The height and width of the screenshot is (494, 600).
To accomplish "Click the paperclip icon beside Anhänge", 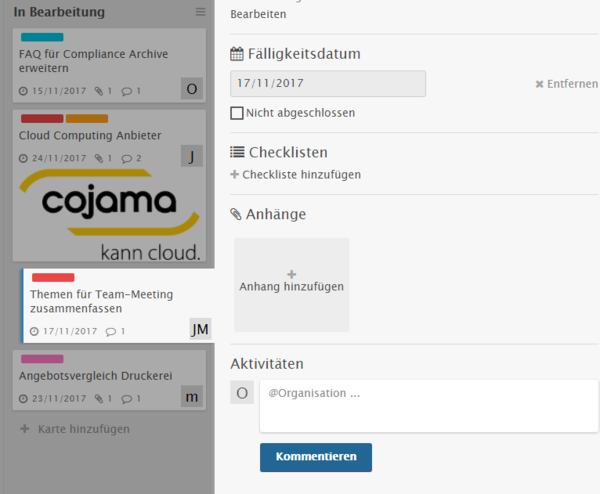I will 236,214.
